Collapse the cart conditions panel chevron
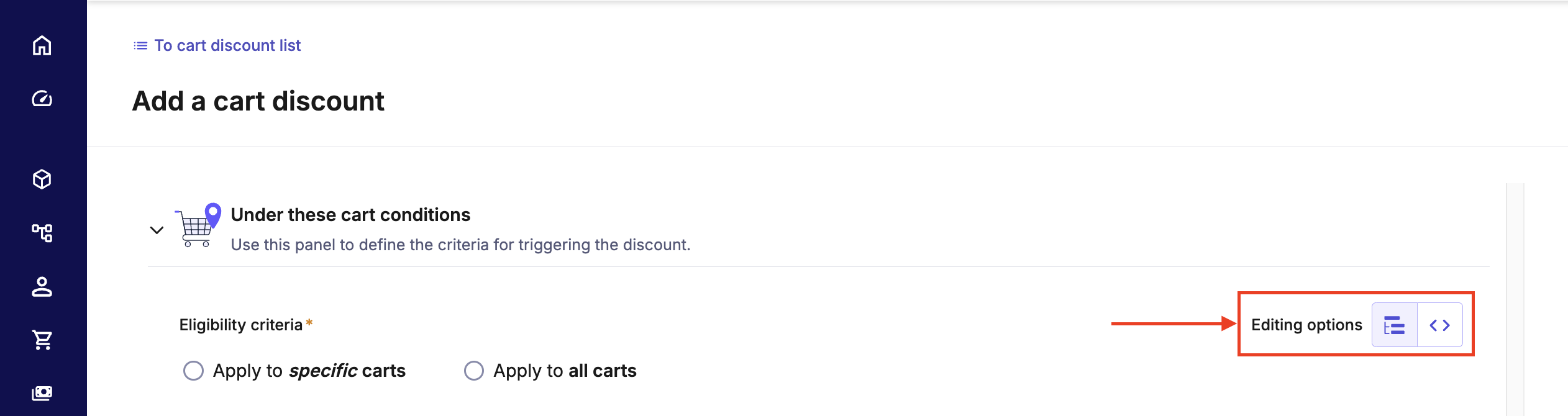The image size is (1568, 416). click(x=157, y=230)
